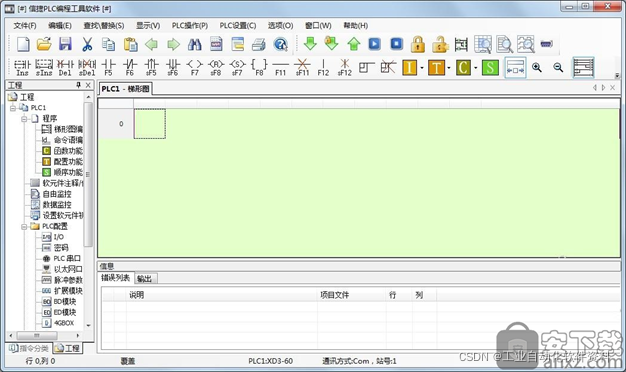Stop the PLC with blue stop button
The width and height of the screenshot is (626, 372).
pos(396,44)
